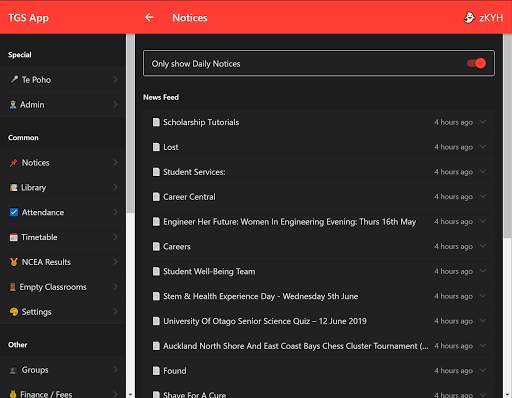Expand the Found notice chevron

(483, 371)
